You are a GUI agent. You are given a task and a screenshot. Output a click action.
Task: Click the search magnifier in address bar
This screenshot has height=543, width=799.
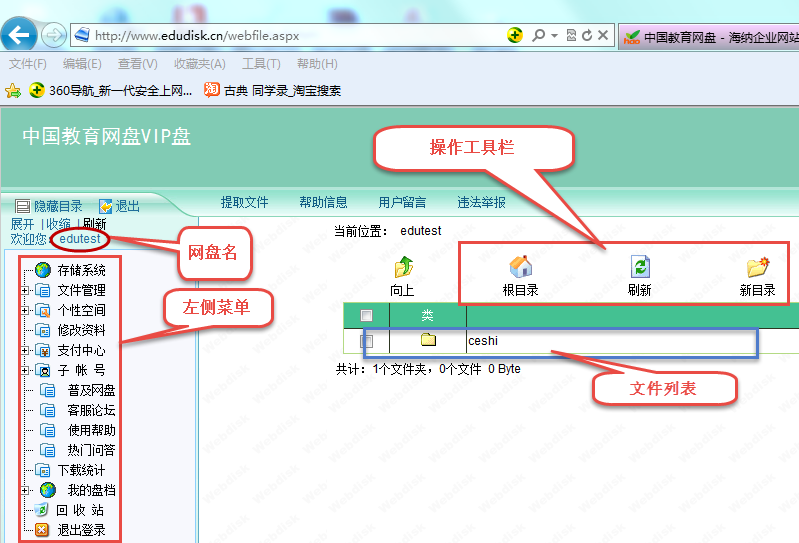pyautogui.click(x=538, y=35)
